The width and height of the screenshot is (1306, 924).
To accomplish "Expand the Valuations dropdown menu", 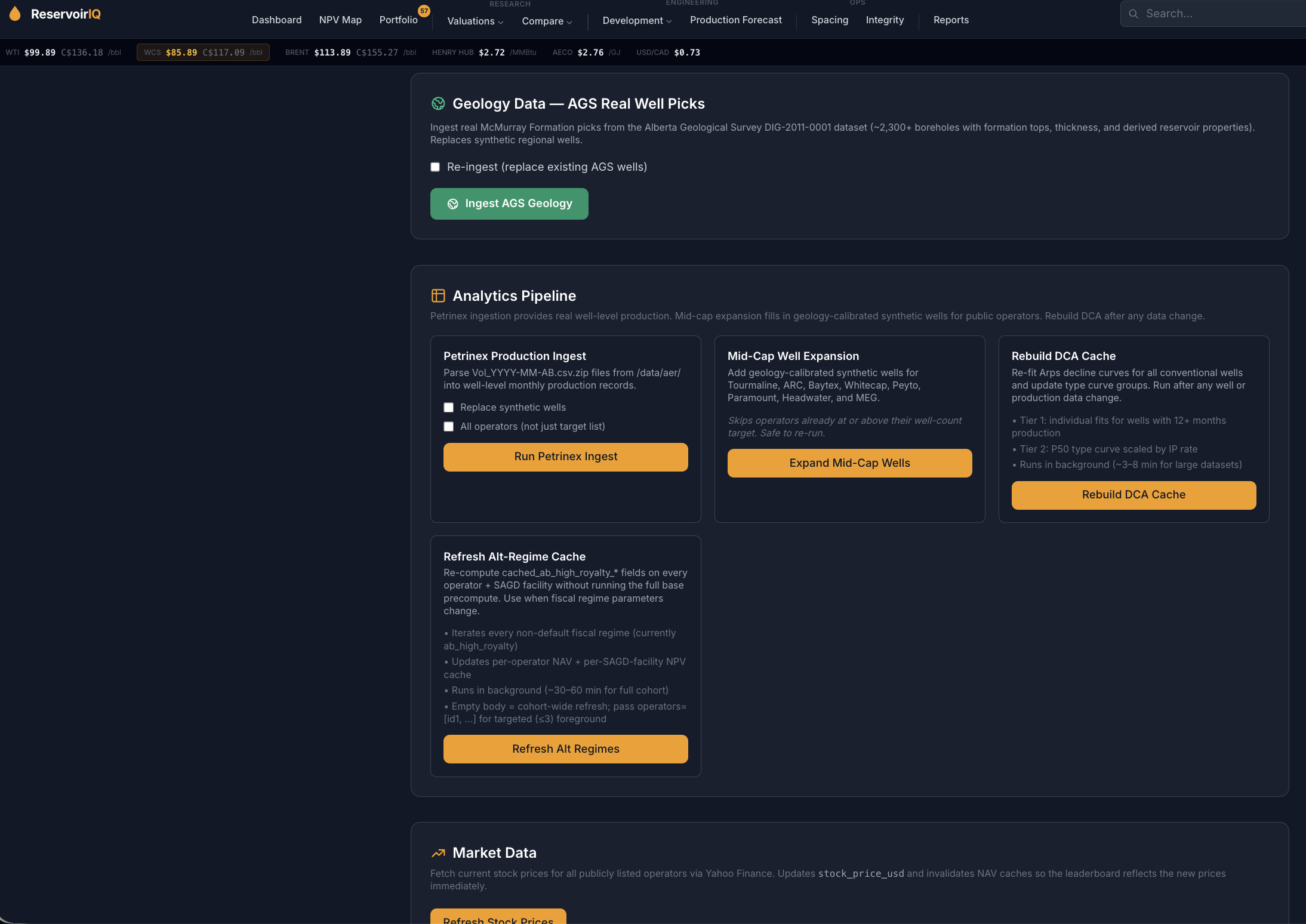I will tap(475, 21).
